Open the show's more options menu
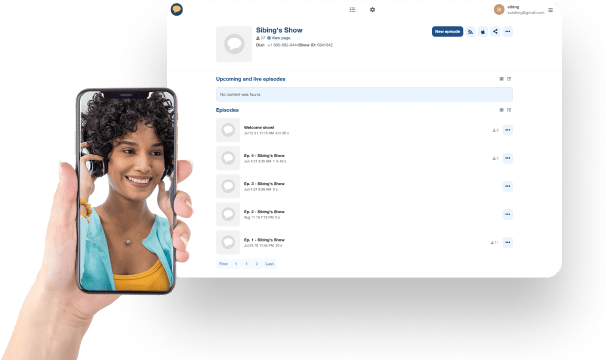Screen dimensions: 606x360 tap(508, 32)
